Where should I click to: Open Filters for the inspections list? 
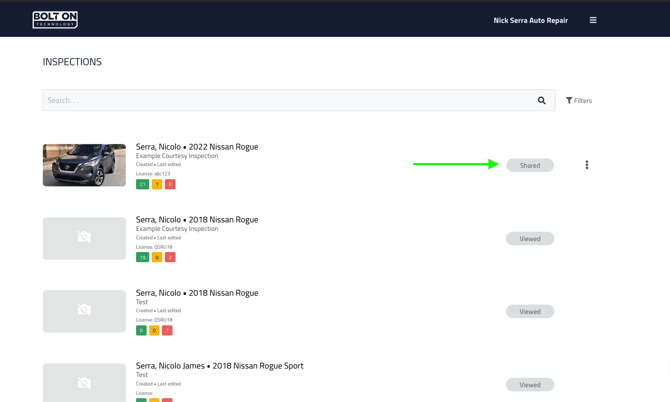tap(579, 100)
